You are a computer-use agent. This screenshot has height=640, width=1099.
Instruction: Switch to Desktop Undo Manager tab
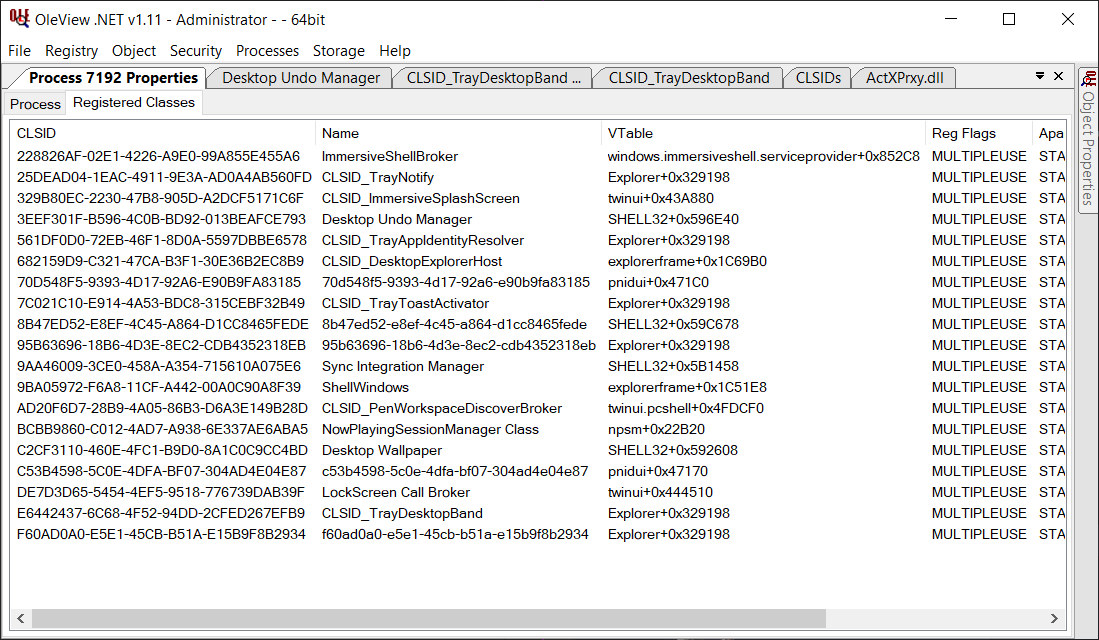pos(301,78)
